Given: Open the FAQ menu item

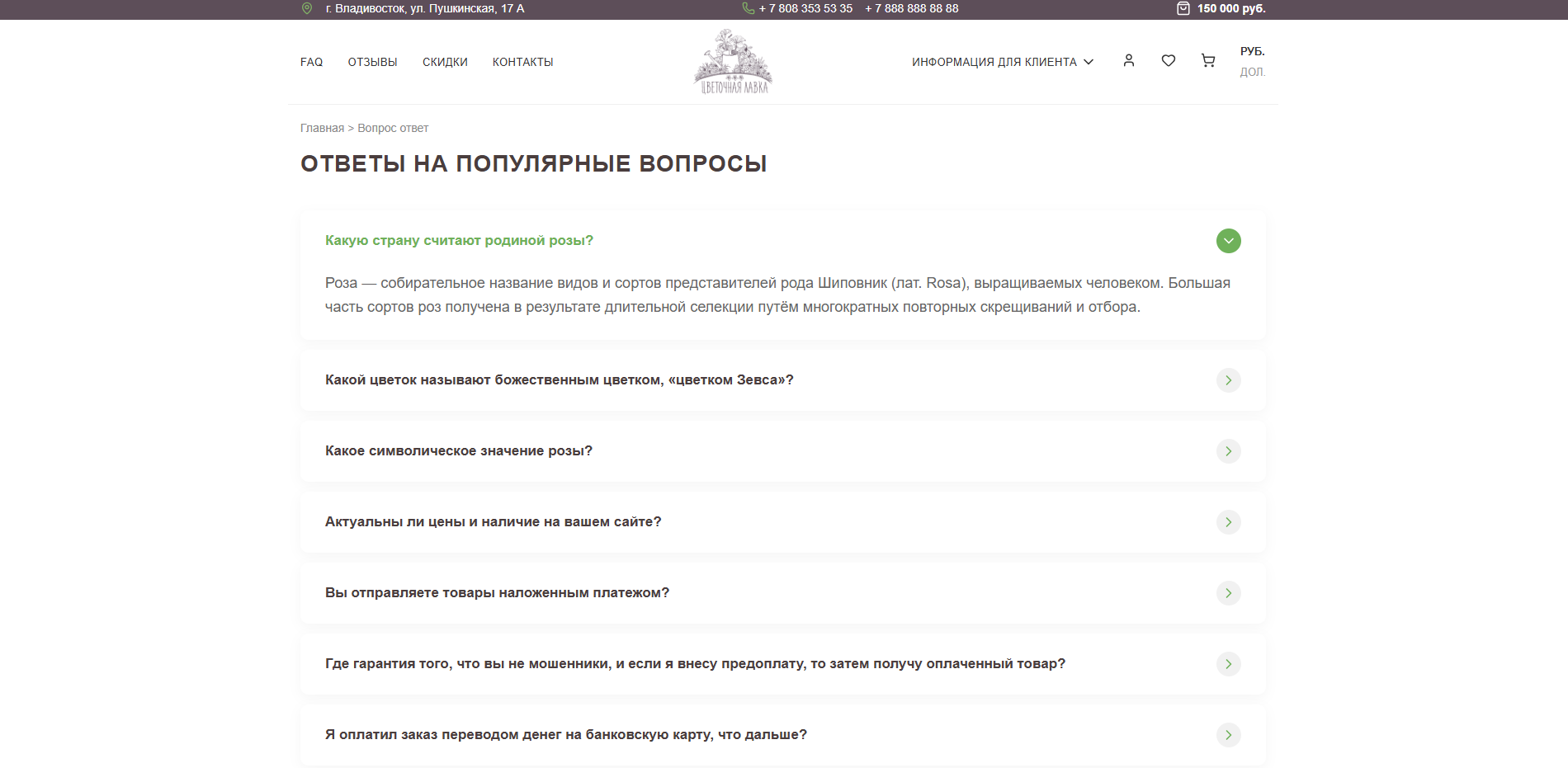Looking at the screenshot, I should pos(311,62).
